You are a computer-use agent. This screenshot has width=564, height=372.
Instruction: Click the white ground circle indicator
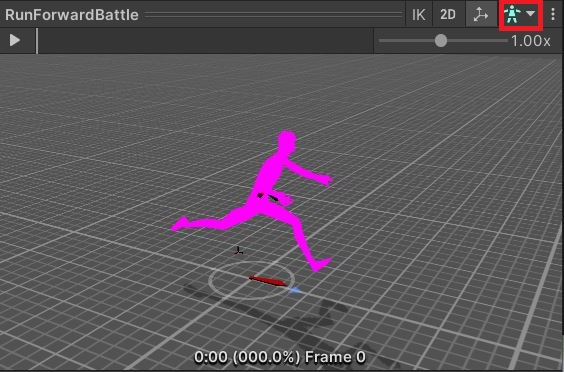[252, 281]
